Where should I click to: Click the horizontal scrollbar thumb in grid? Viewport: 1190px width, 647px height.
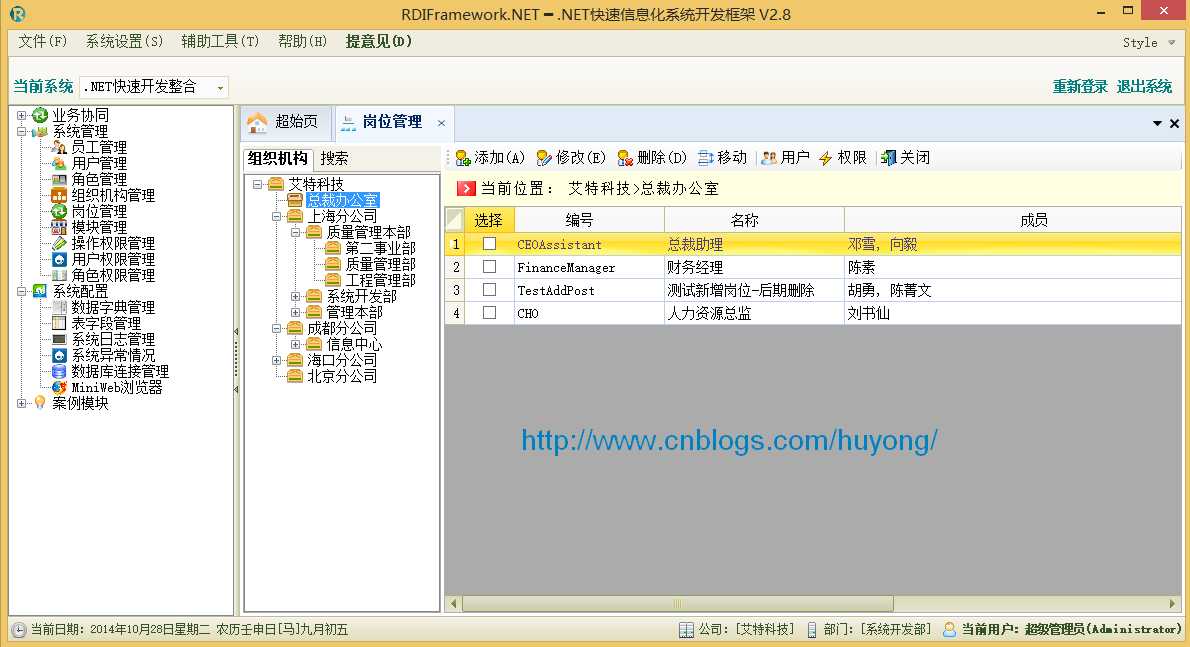(x=677, y=604)
